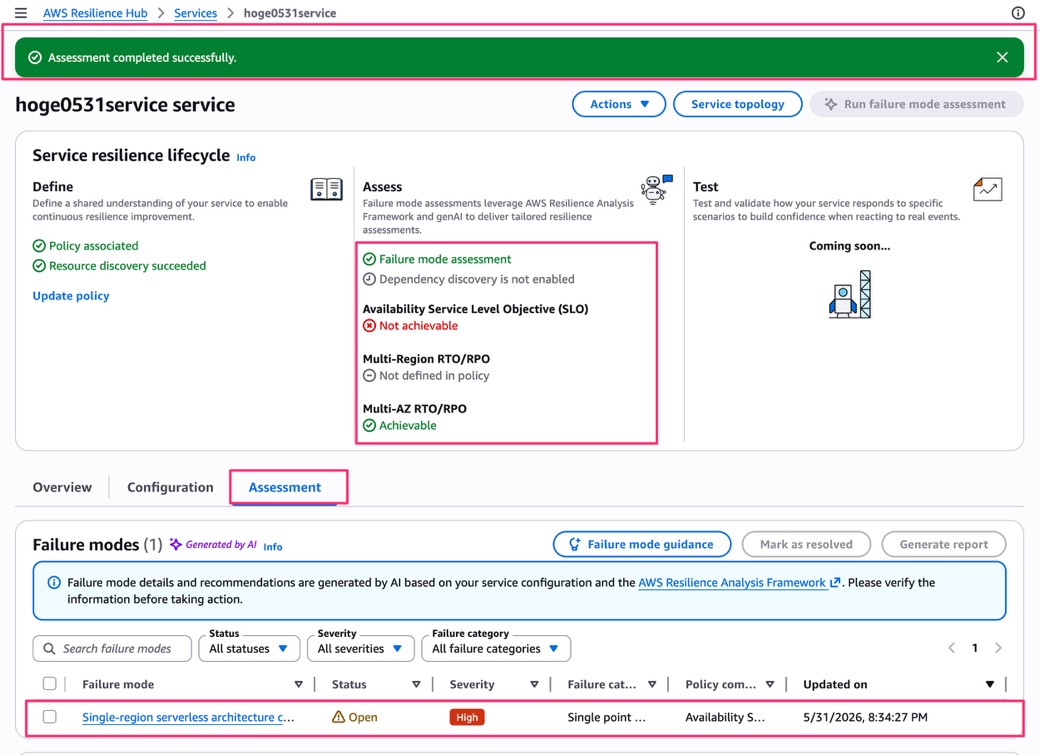The image size is (1040, 755).
Task: Click the Mark as resolved button
Action: point(806,544)
